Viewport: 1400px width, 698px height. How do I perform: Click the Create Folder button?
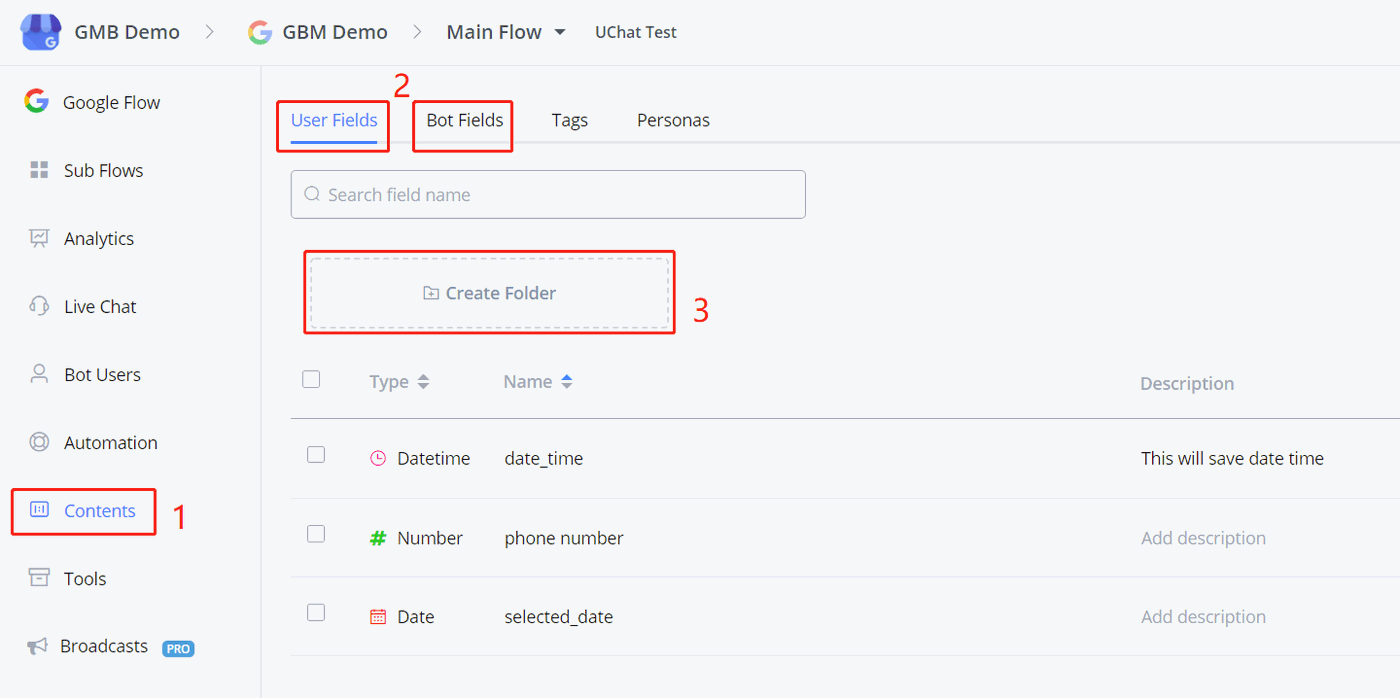[489, 293]
